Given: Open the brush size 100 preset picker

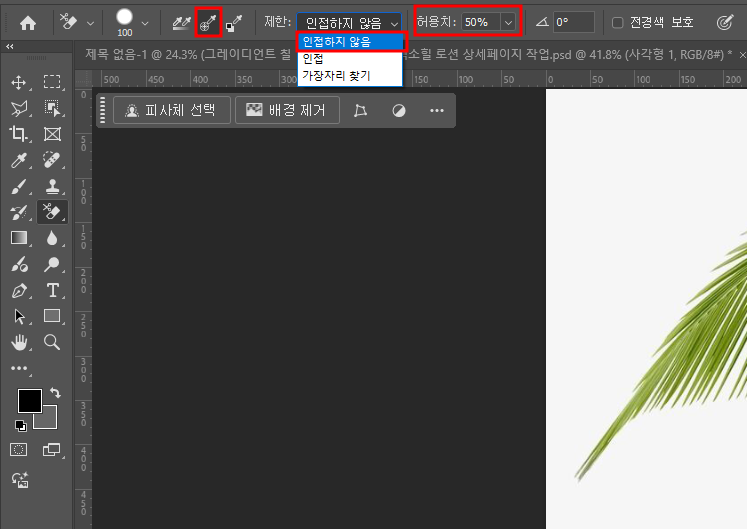Looking at the screenshot, I should [145, 23].
